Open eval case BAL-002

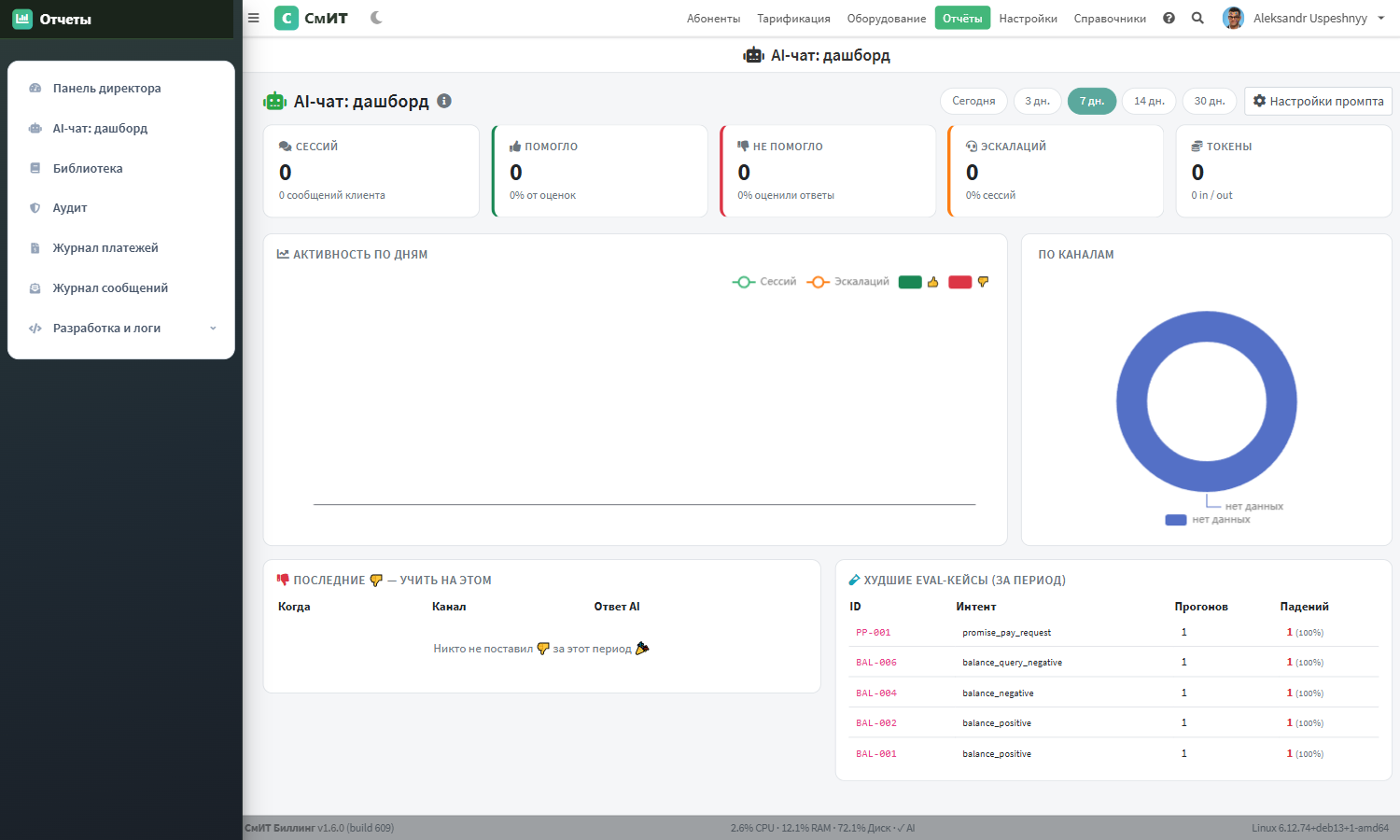click(x=876, y=723)
